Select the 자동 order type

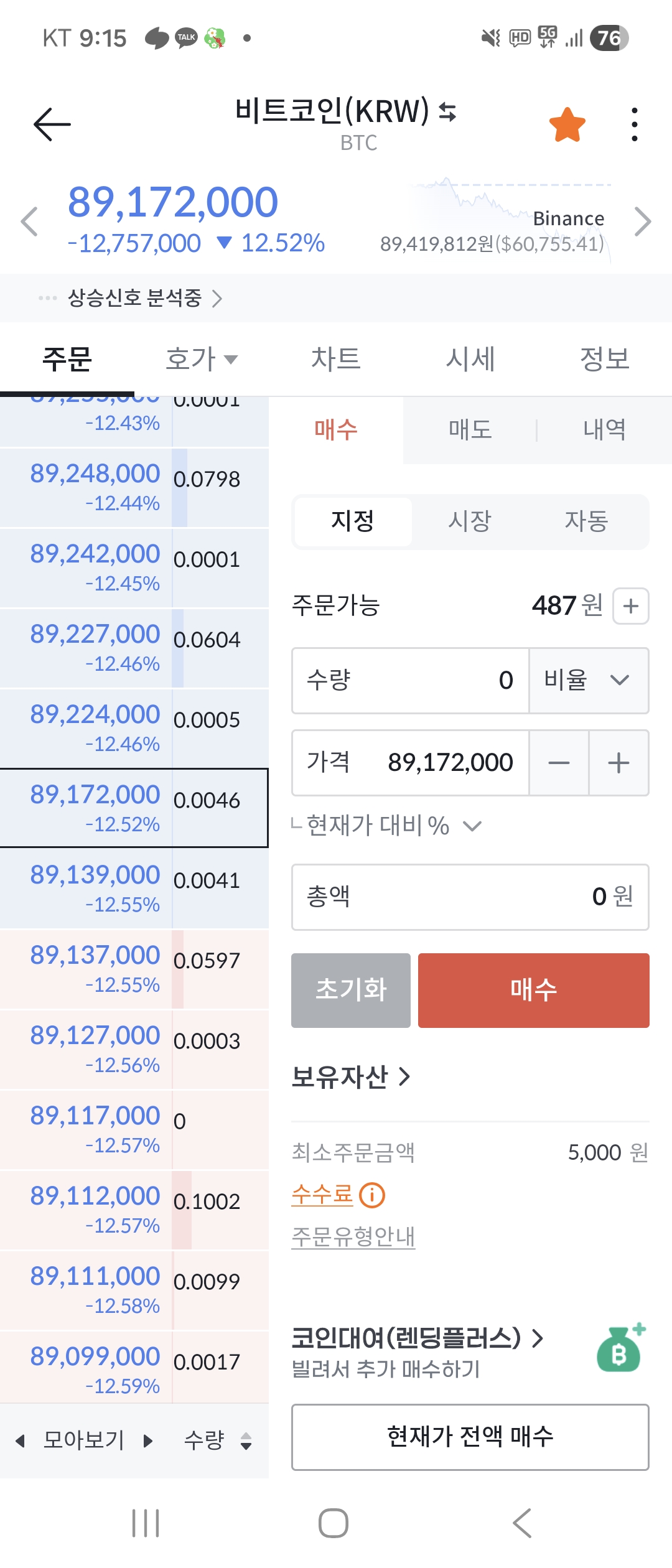(x=586, y=521)
